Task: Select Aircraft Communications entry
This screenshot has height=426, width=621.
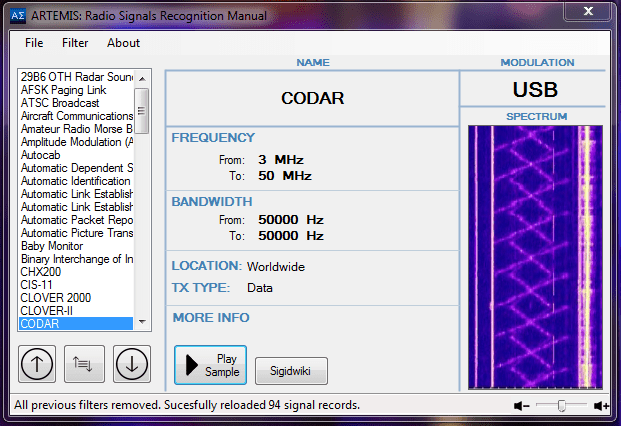Action: tap(76, 116)
